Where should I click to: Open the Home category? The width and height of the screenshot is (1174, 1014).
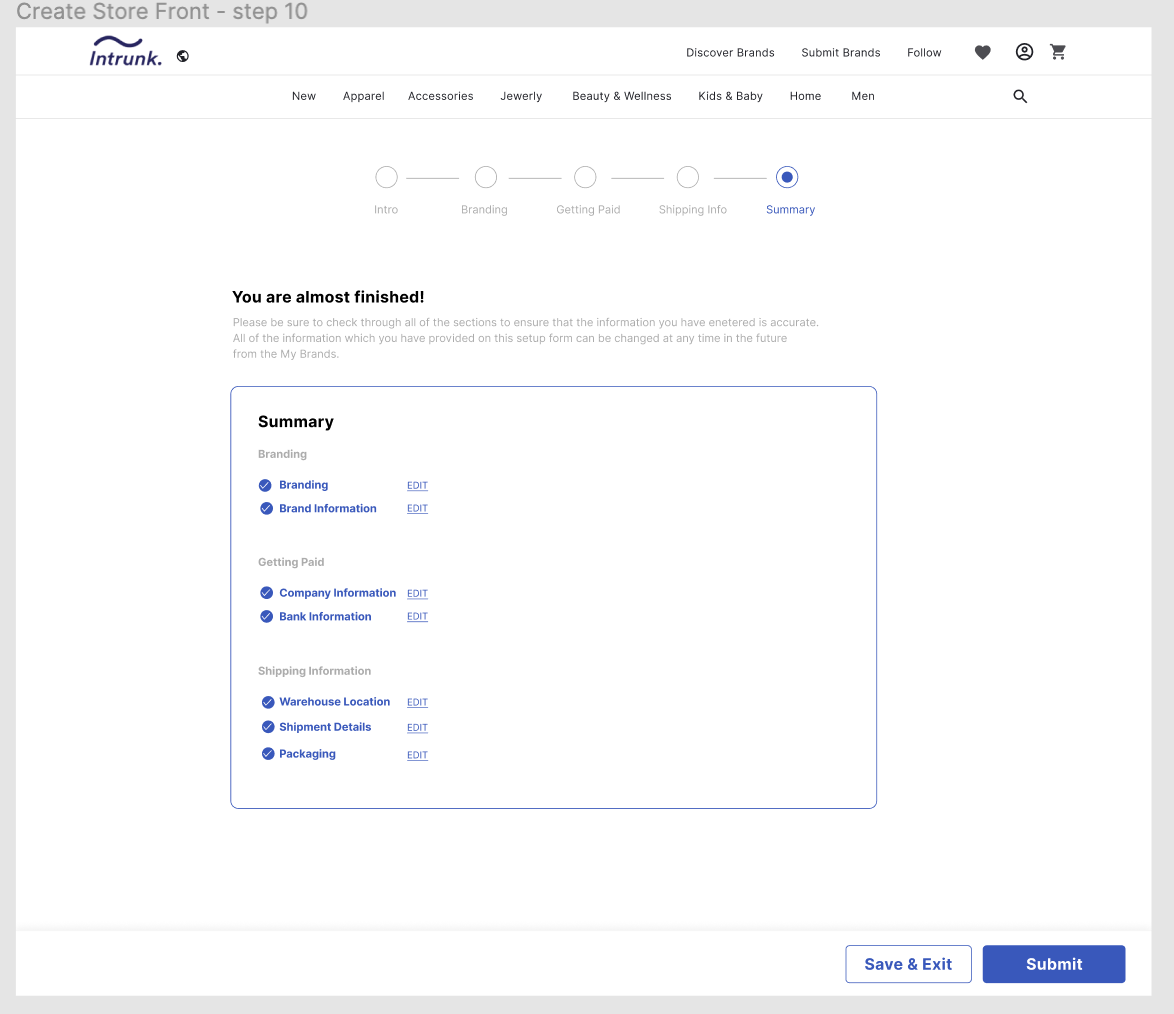(x=805, y=96)
